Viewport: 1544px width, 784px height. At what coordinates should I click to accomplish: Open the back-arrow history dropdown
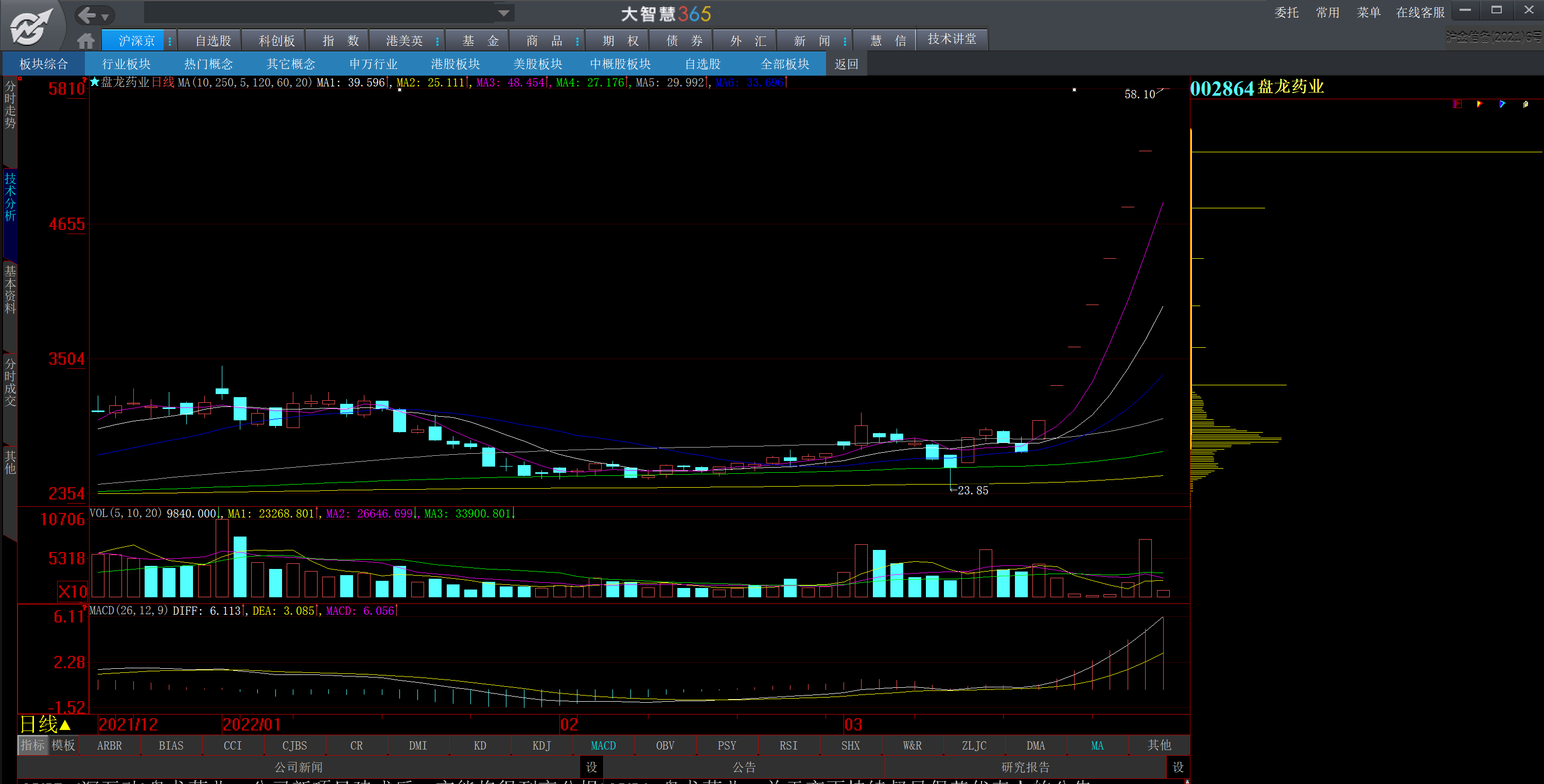point(106,17)
